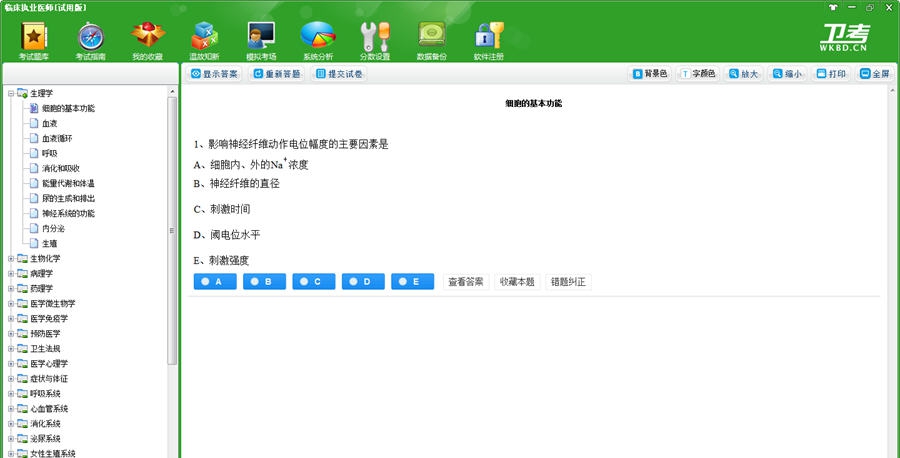The height and width of the screenshot is (458, 900).
Task: Click 收藏本题 to bookmark this question
Action: coord(517,282)
